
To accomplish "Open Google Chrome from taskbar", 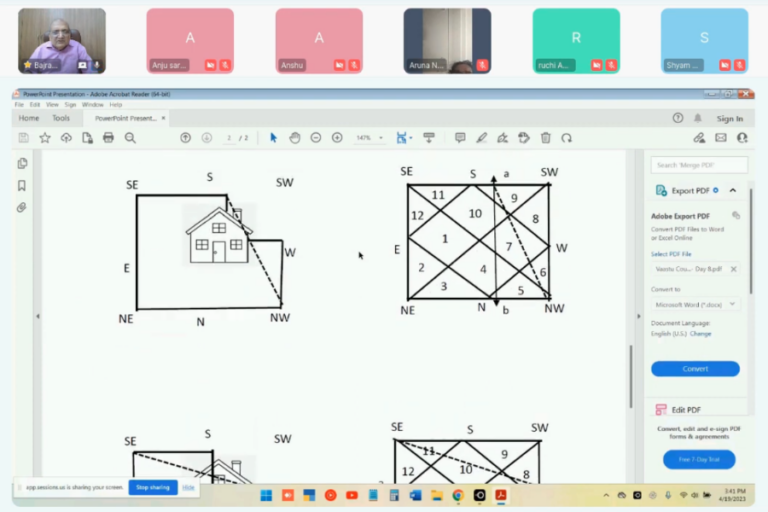I will pyautogui.click(x=458, y=495).
